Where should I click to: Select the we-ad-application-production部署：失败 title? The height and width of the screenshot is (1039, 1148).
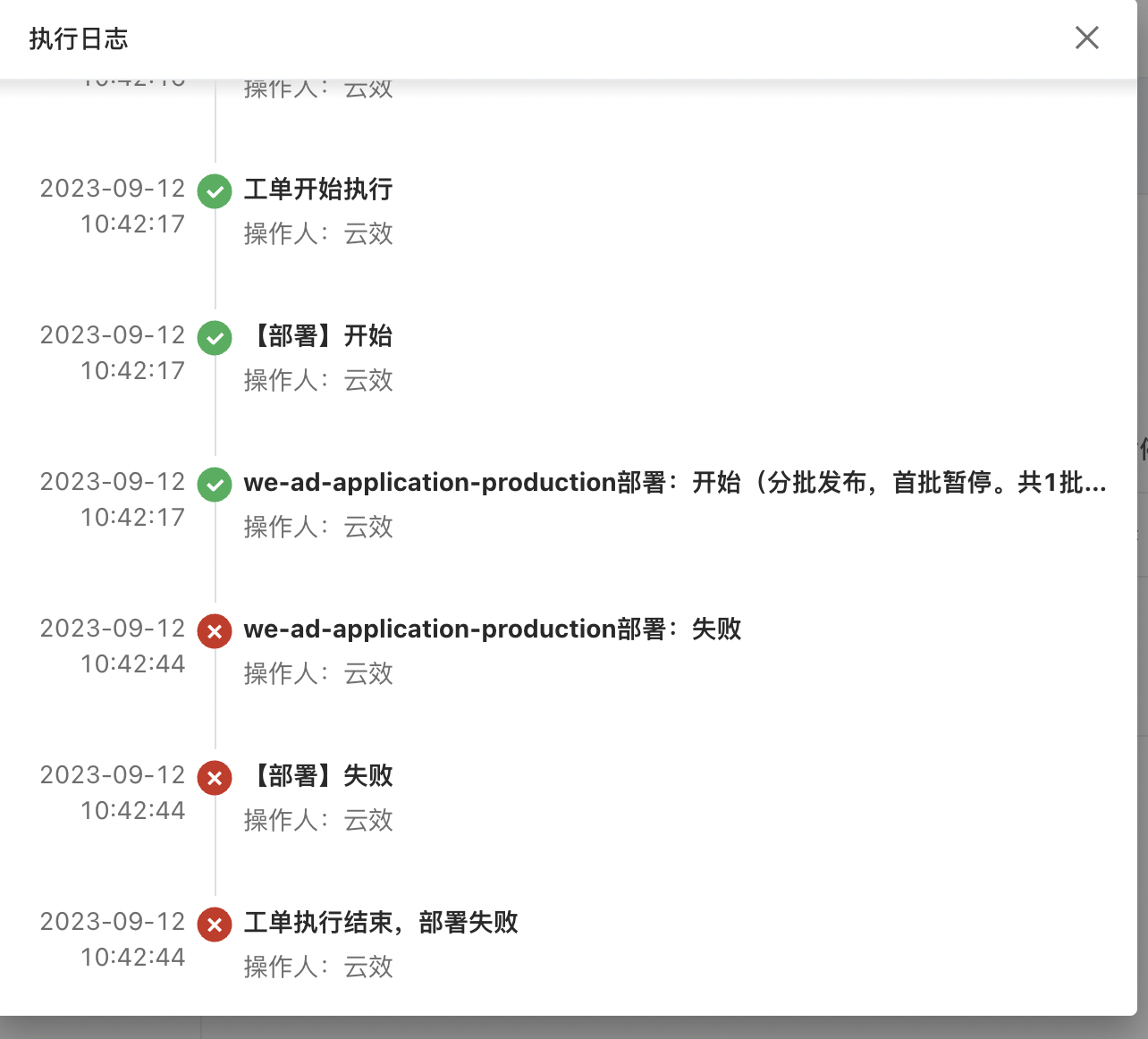[x=493, y=629]
